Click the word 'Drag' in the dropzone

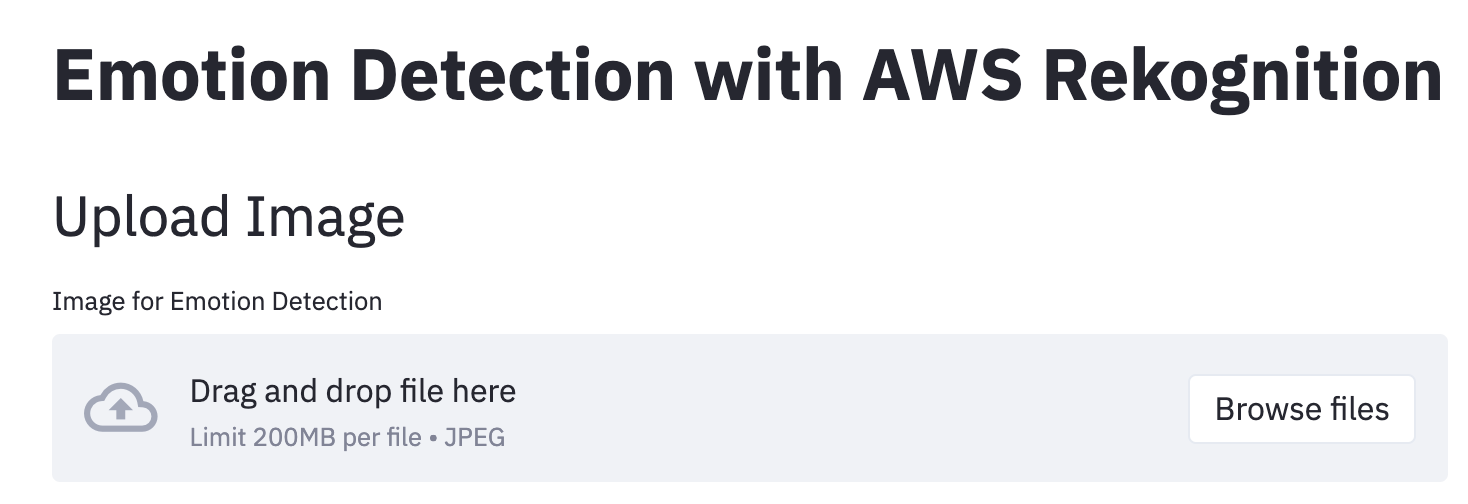coord(223,391)
